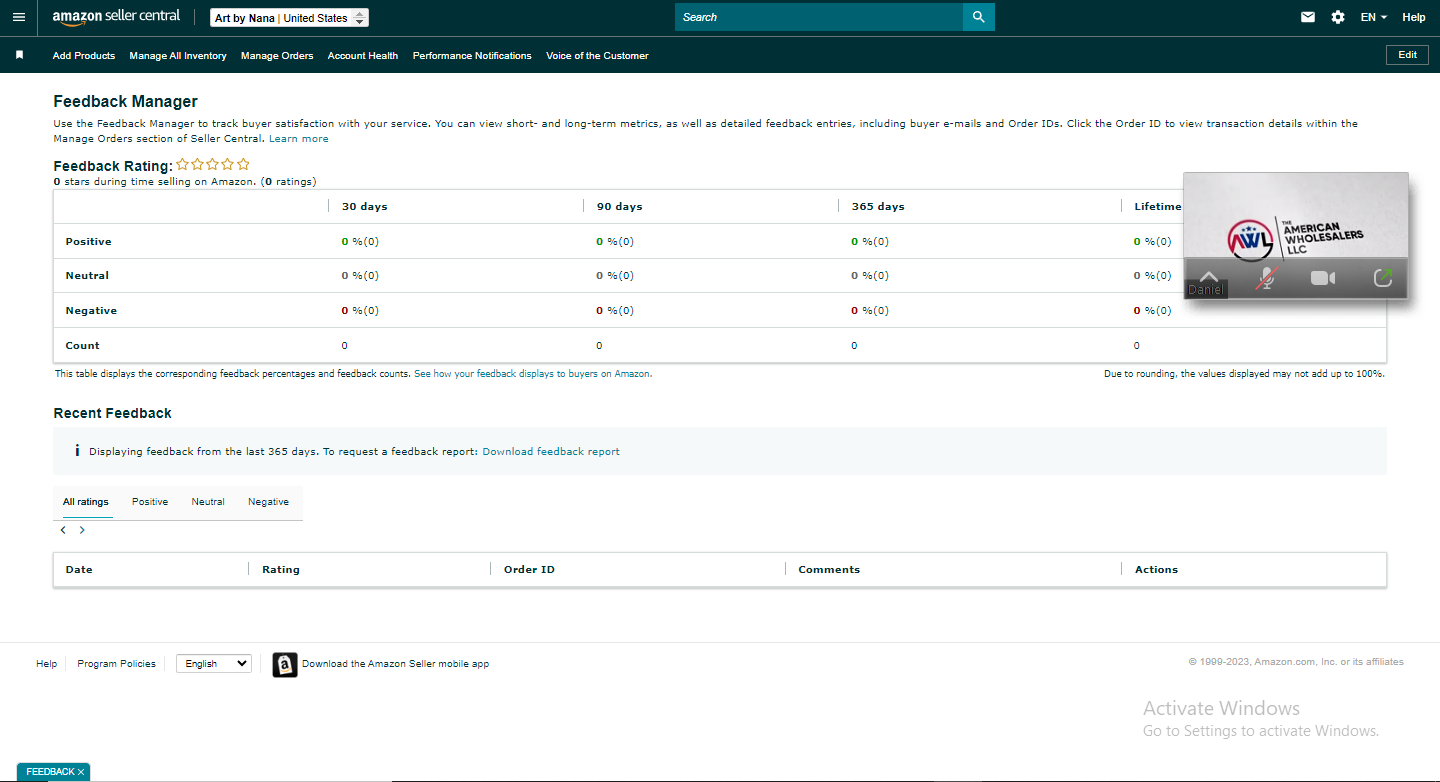Viewport: 1440px width, 782px height.
Task: Switch to the Positive tab
Action: (150, 502)
